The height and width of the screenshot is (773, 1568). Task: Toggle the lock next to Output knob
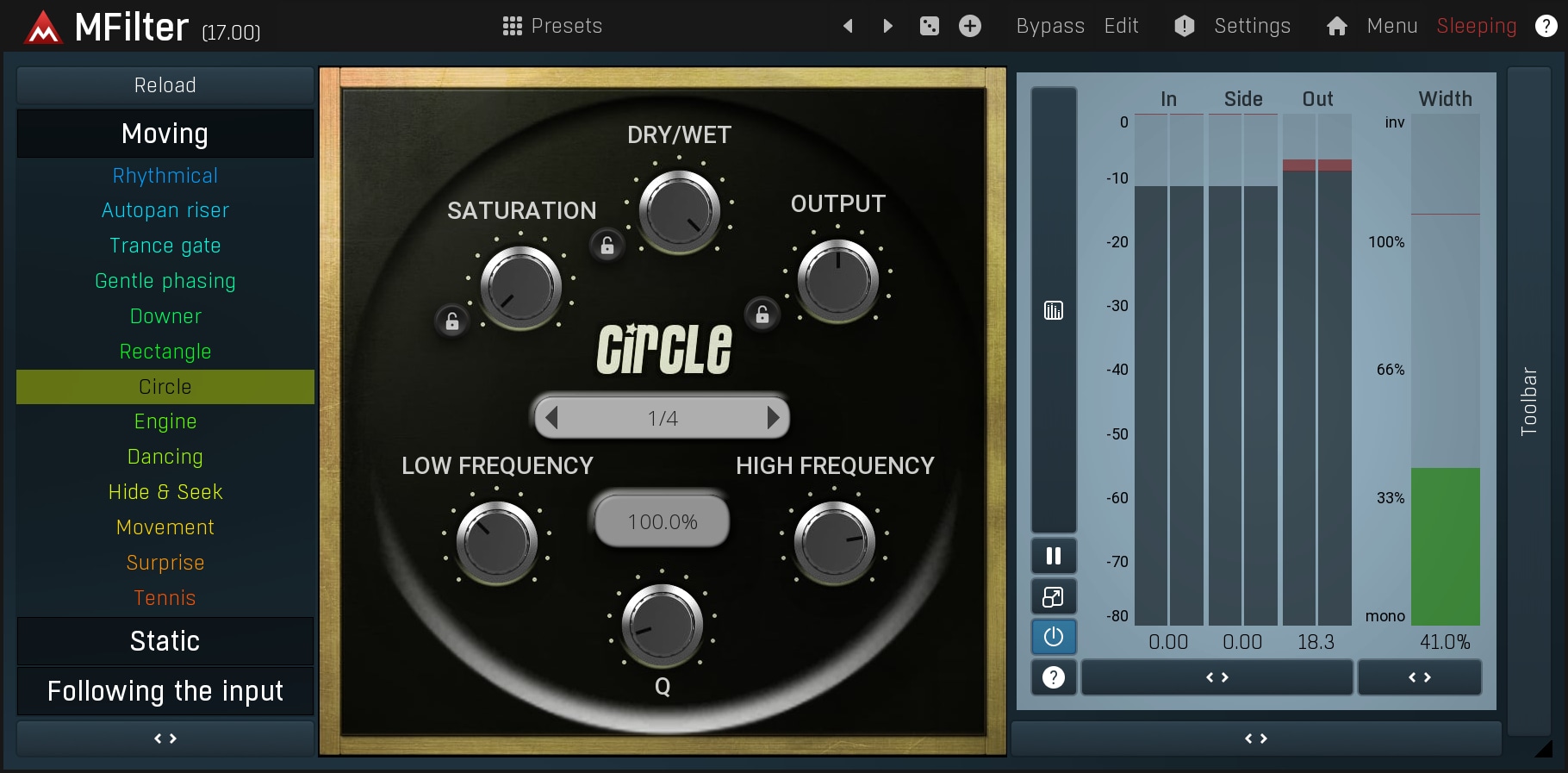(x=762, y=315)
